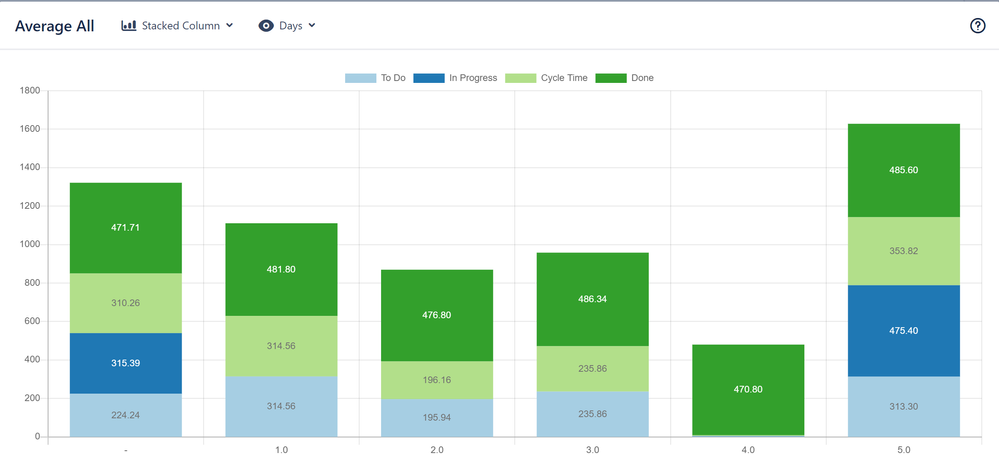Image resolution: width=999 pixels, height=475 pixels.
Task: Select the Done segment labeled 470.80
Action: [748, 390]
